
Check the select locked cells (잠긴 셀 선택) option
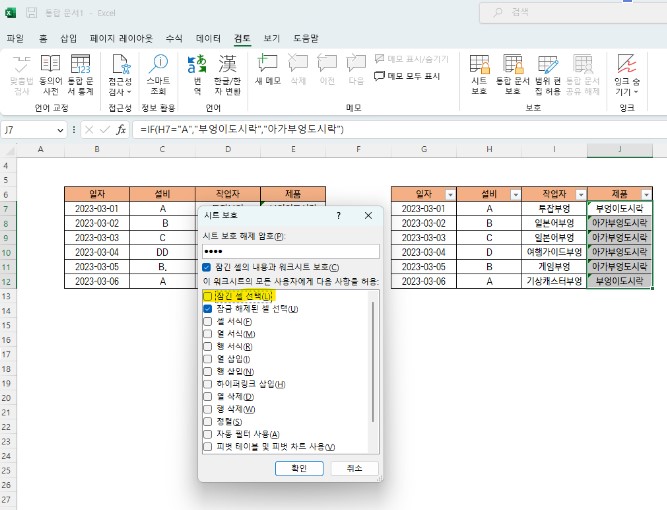(207, 296)
